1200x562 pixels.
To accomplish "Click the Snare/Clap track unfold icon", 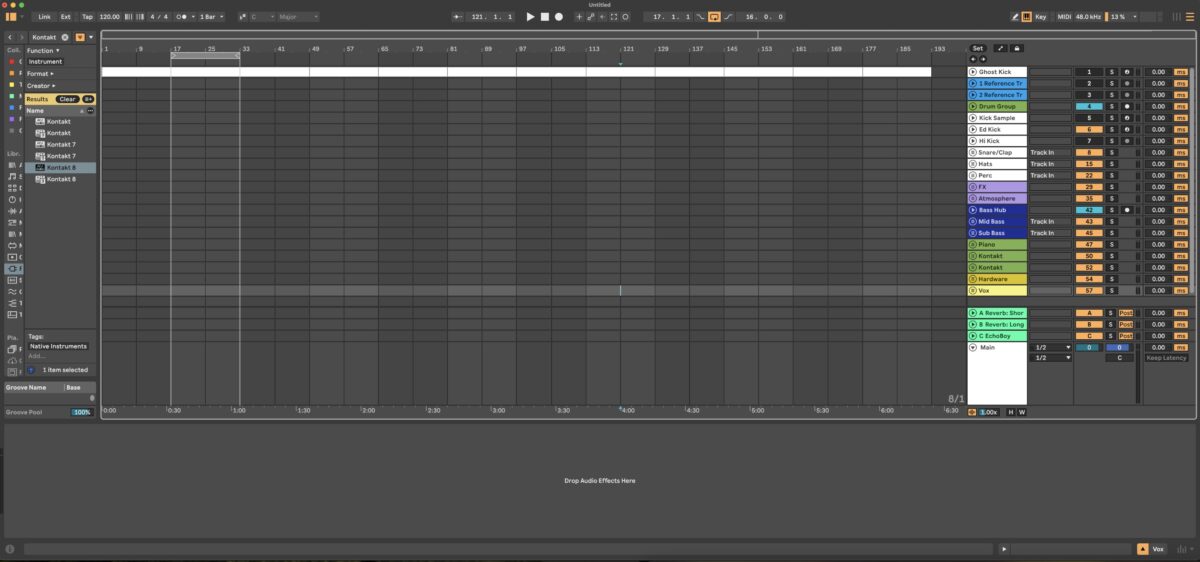I will click(972, 152).
